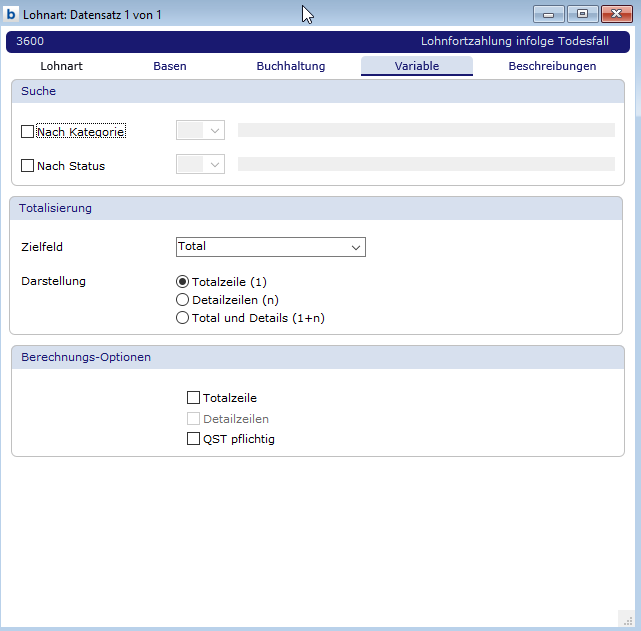The image size is (641, 631).
Task: Select the Variable tab
Action: [416, 66]
